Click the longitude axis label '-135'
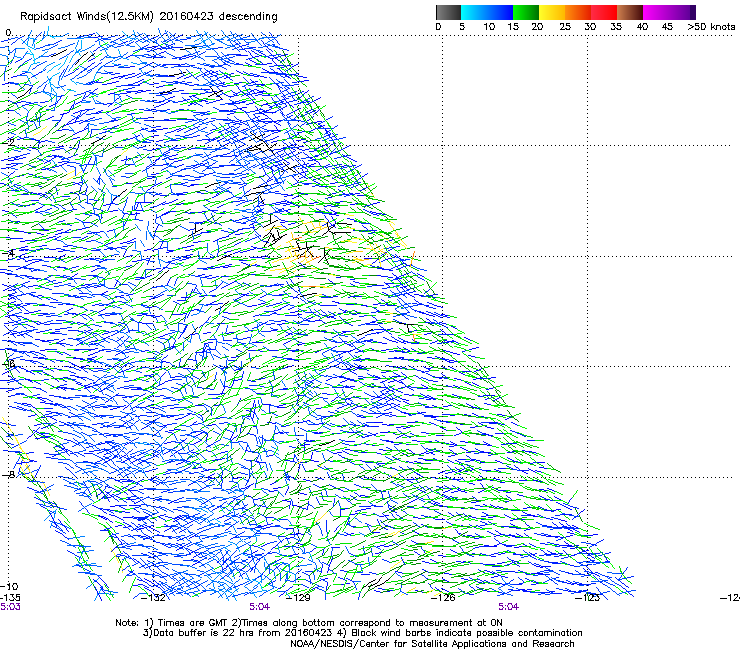The image size is (740, 650). 10,598
